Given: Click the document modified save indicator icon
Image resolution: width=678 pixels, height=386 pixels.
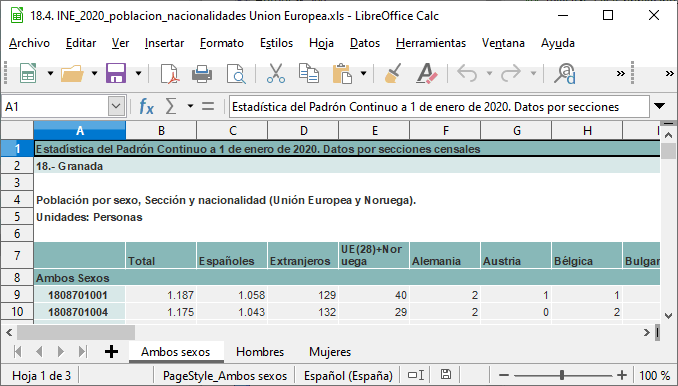Looking at the screenshot, I should point(446,375).
